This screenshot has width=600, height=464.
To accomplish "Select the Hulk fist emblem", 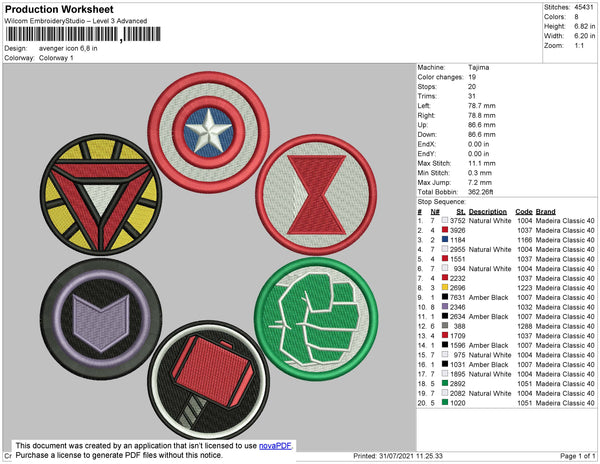I will (x=316, y=319).
